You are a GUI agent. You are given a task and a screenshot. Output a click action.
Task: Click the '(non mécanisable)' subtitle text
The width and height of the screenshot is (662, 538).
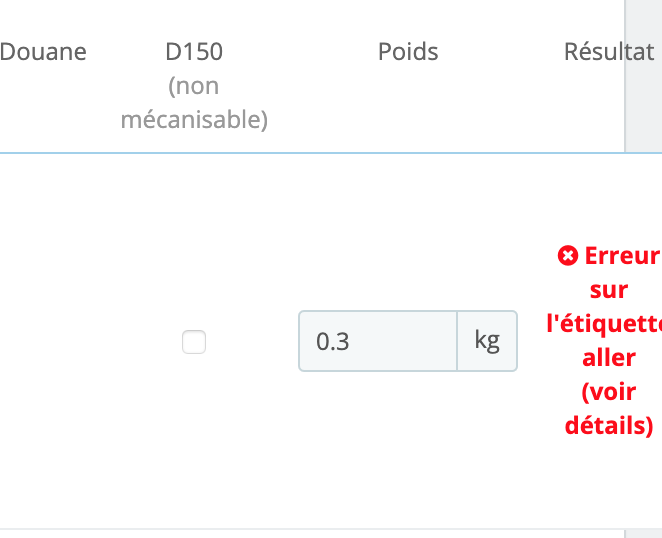(194, 104)
